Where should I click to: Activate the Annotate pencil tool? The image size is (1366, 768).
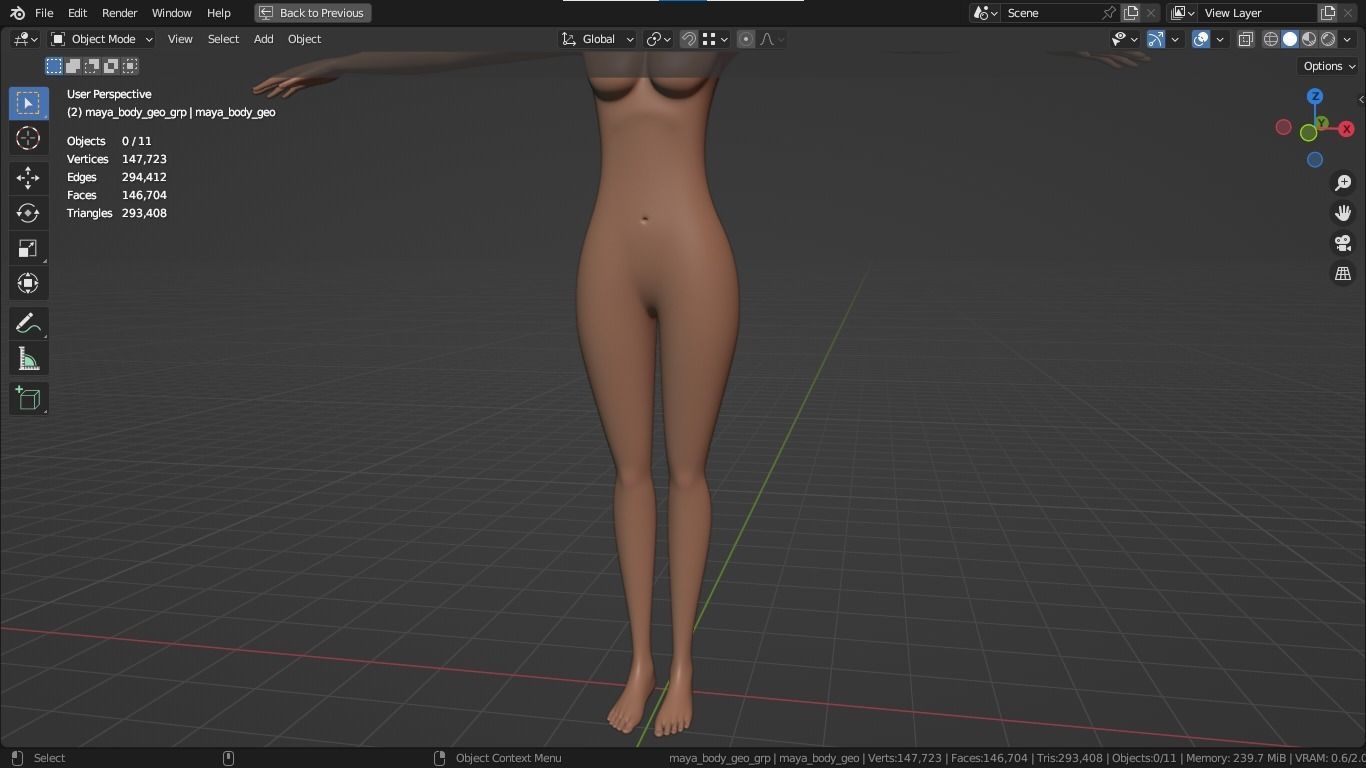pyautogui.click(x=28, y=323)
